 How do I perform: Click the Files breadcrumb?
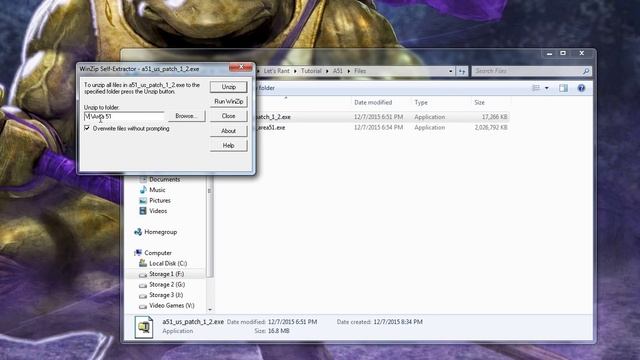pyautogui.click(x=360, y=71)
